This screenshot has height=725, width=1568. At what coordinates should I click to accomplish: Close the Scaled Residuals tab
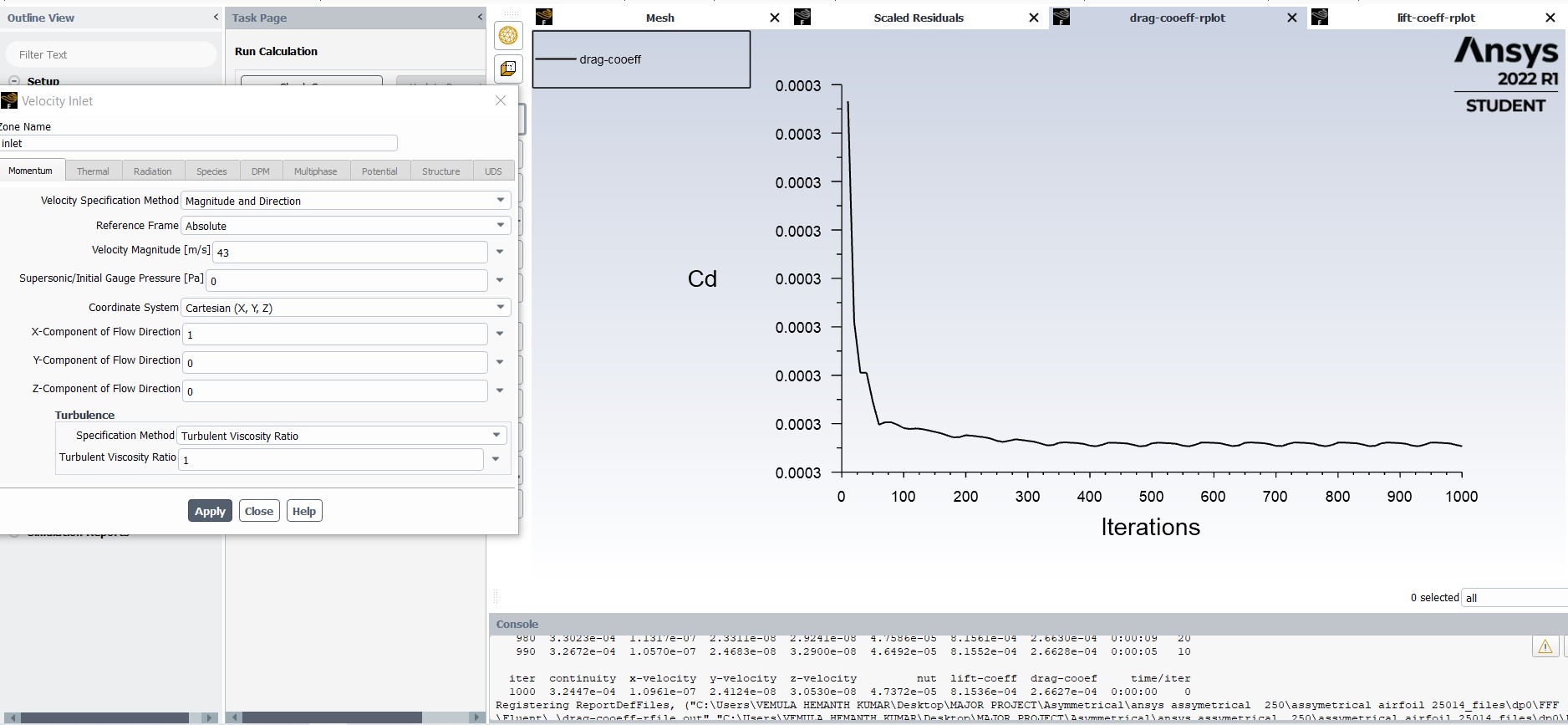point(1034,18)
